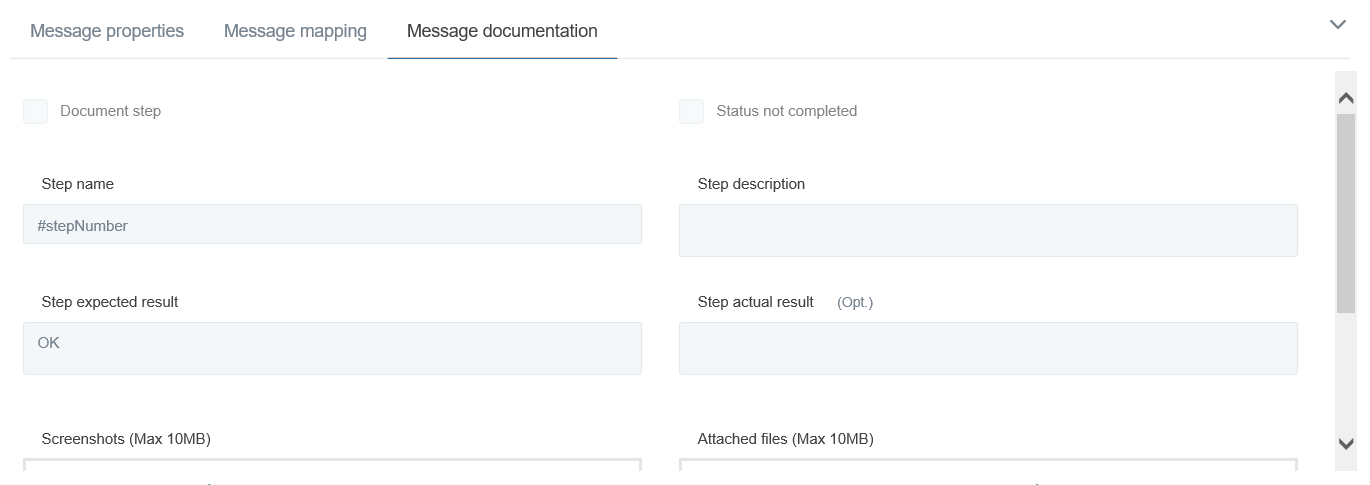Click the 'Status not completed' label text

(786, 111)
